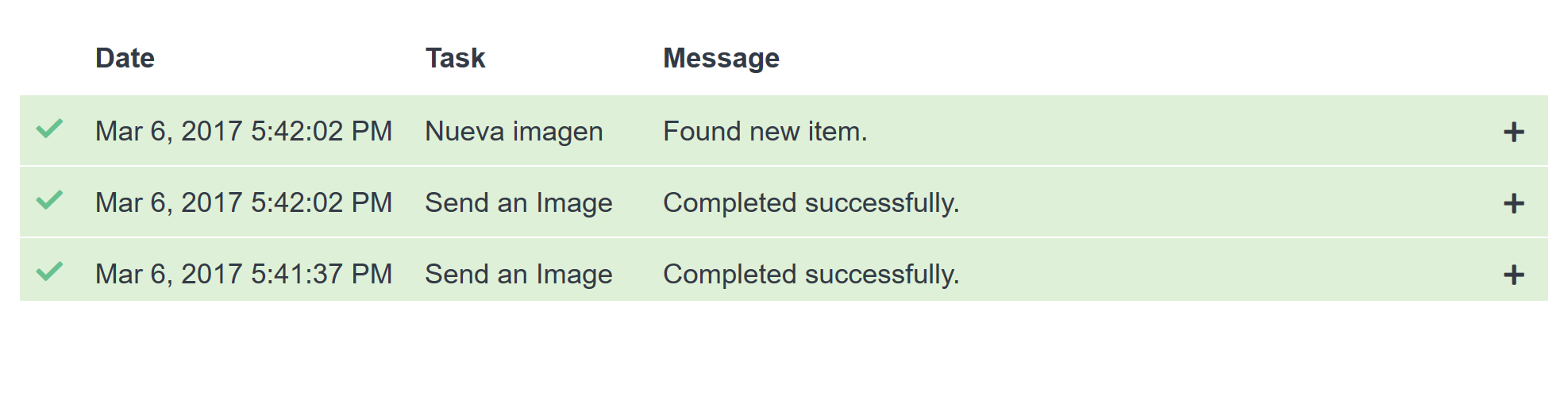Open details via plus for Send an Image 5:42:02 PM

pos(1513,203)
